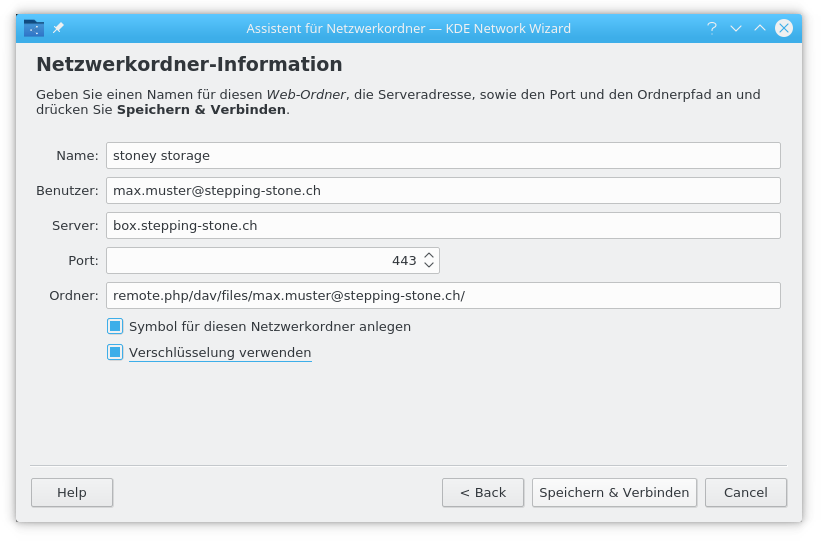Maximize the window with the up chevron
This screenshot has height=542, width=822.
[x=760, y=28]
